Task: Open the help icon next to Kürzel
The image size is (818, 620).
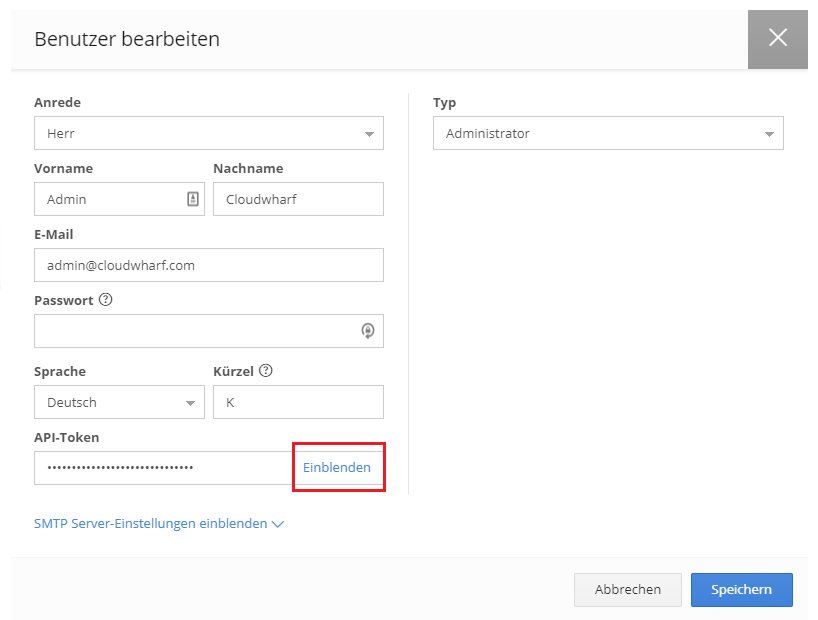Action: (265, 371)
